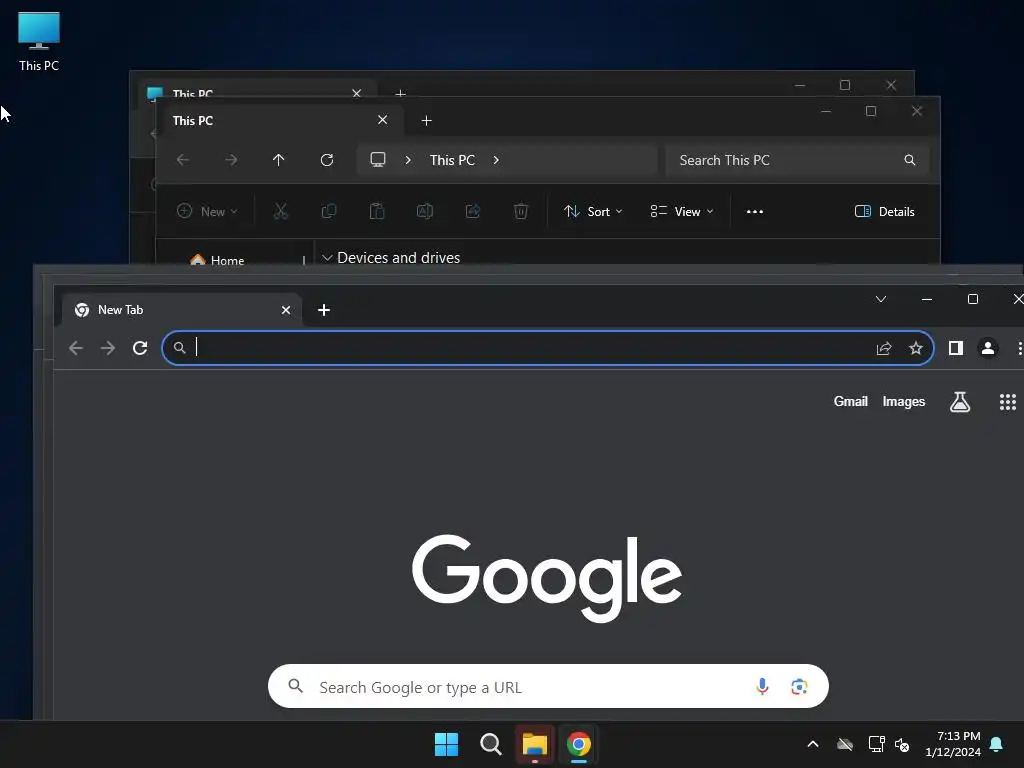Add a new File Explorer tab
Image resolution: width=1024 pixels, height=768 pixels.
[426, 121]
